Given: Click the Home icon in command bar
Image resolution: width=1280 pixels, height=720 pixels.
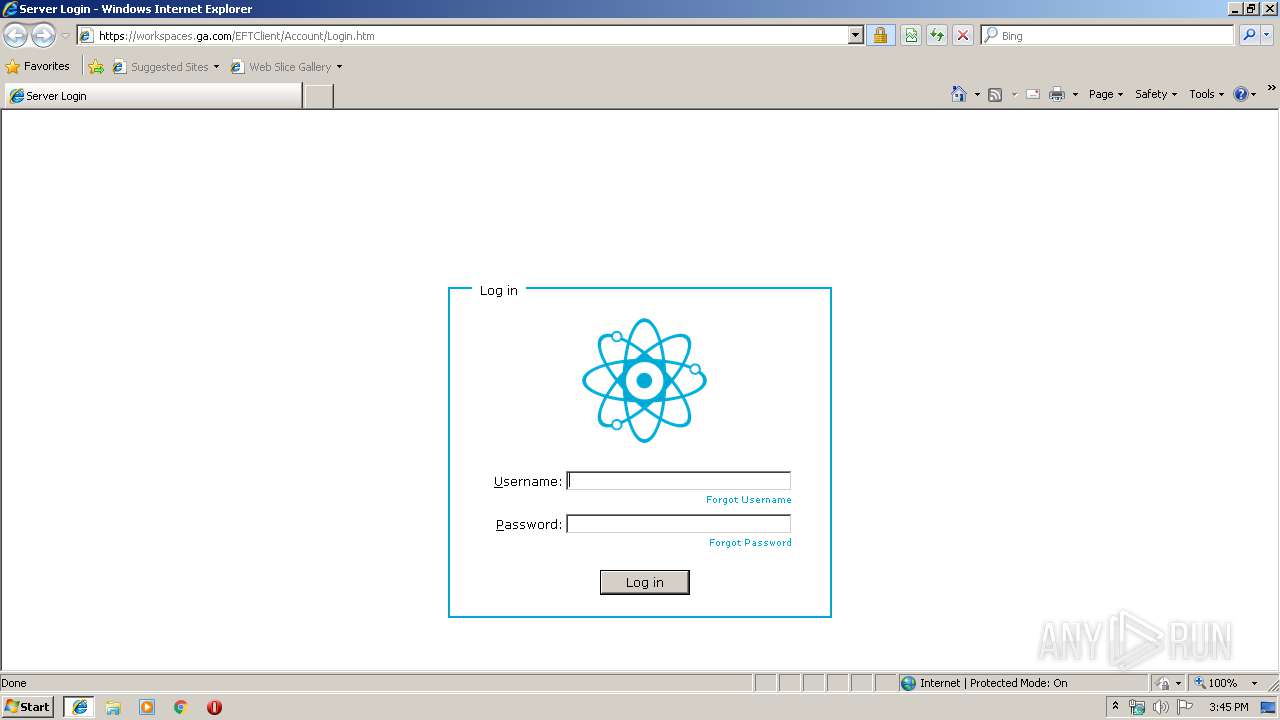Looking at the screenshot, I should (x=959, y=94).
